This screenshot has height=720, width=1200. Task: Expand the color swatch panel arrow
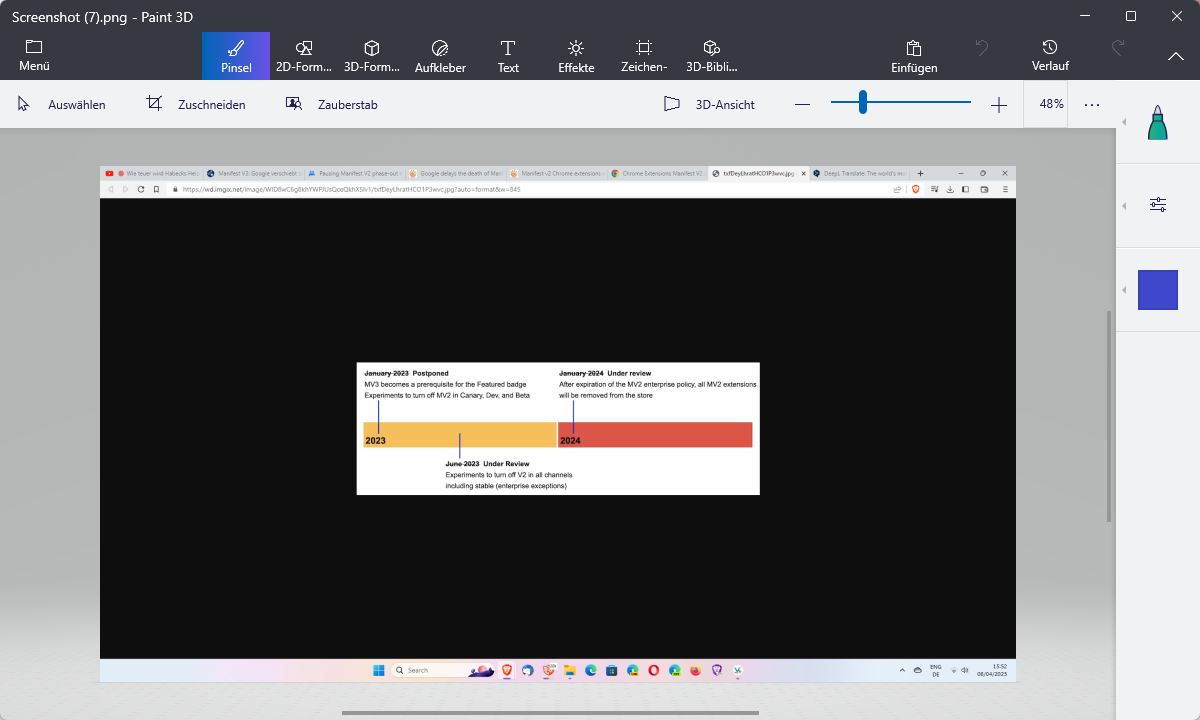click(1125, 290)
